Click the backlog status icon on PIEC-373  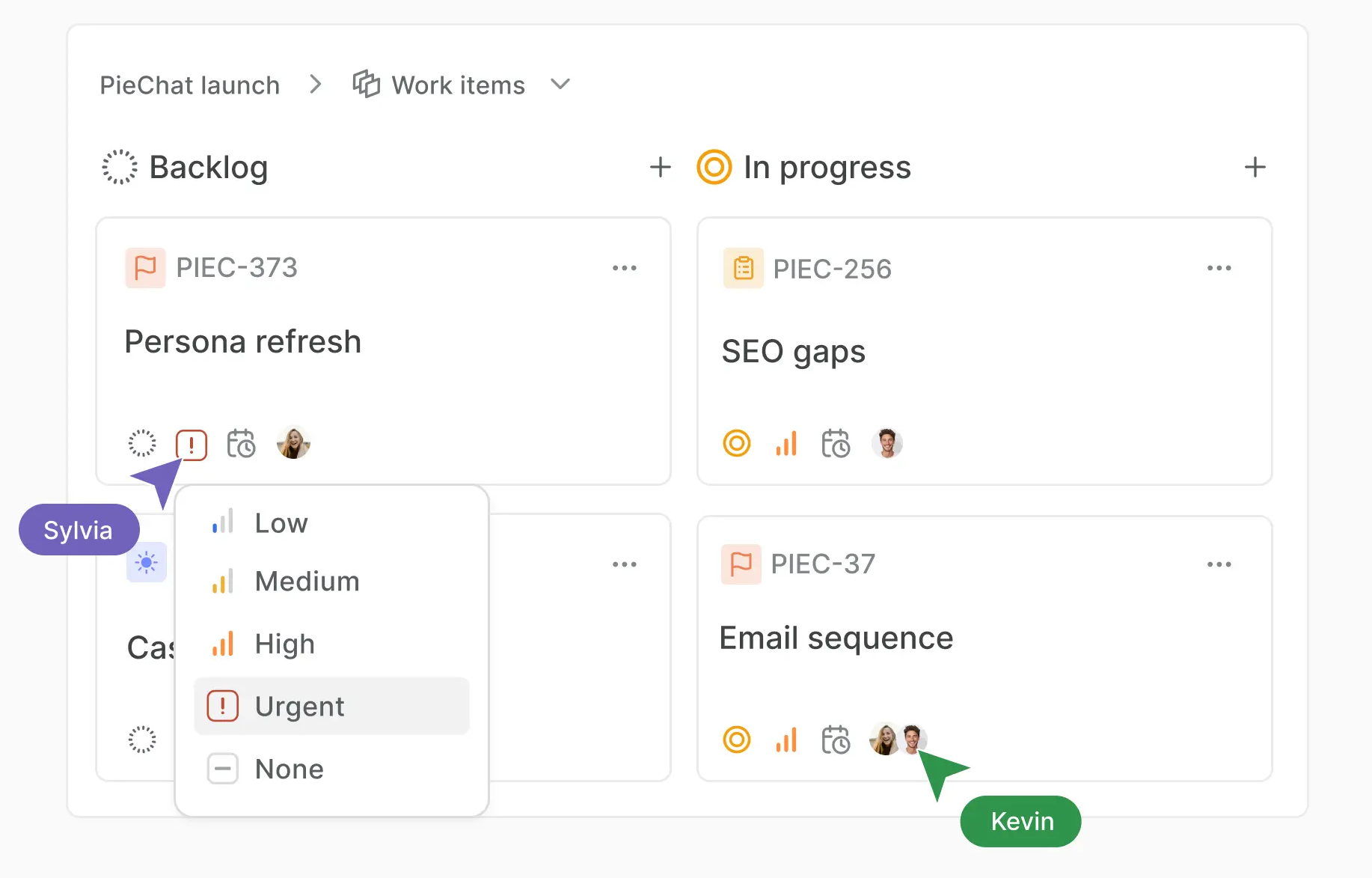click(142, 444)
